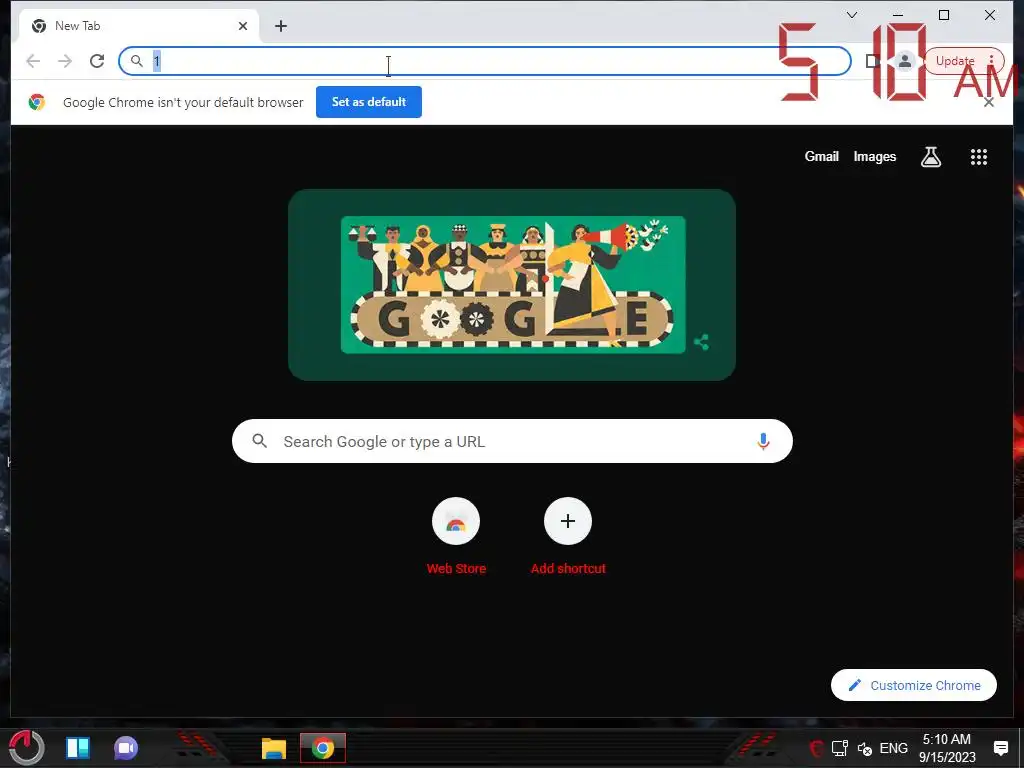The image size is (1024, 768).
Task: Open the Web Store shortcut
Action: coord(456,521)
